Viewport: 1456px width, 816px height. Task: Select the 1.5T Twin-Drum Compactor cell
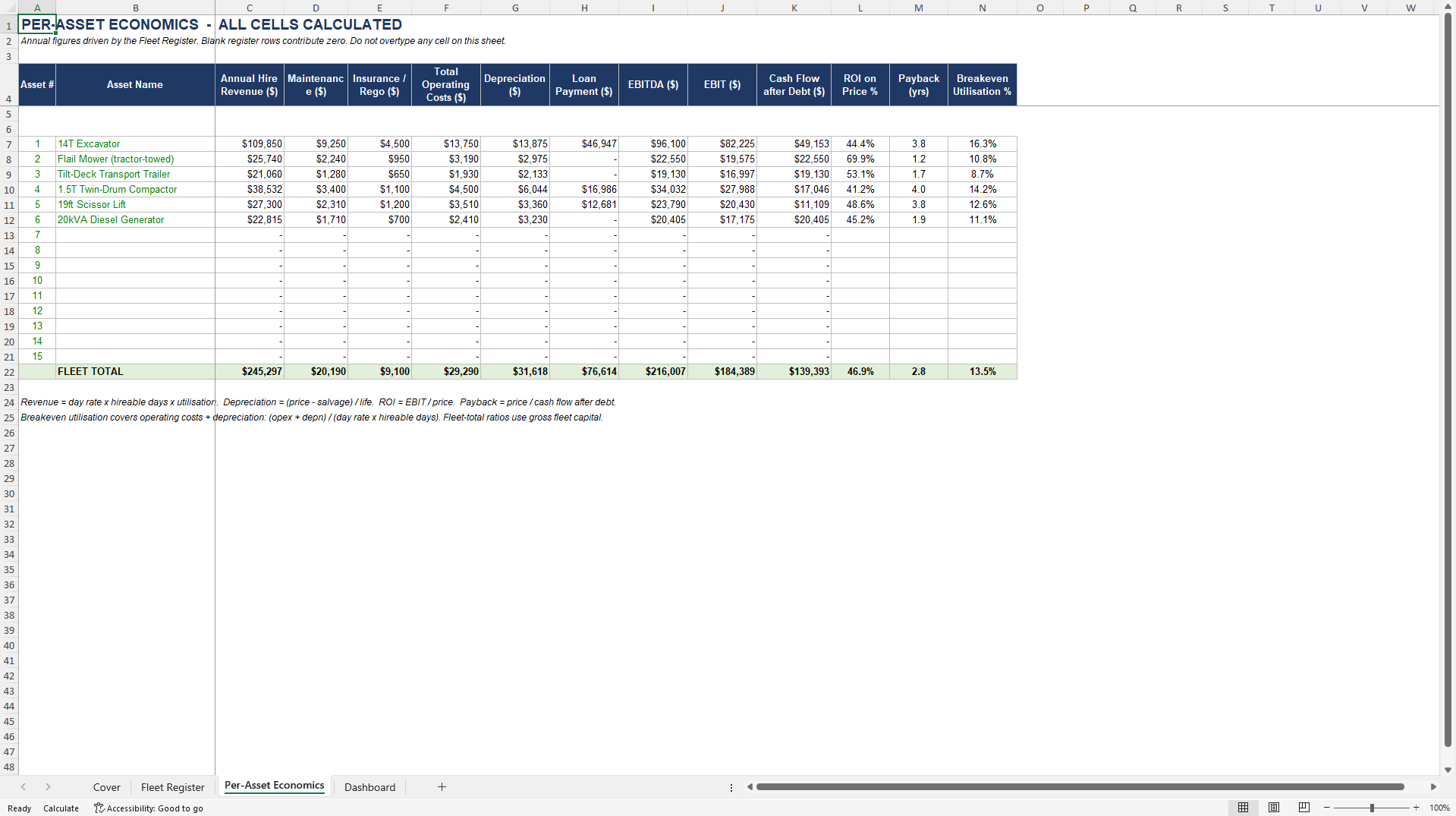point(135,190)
